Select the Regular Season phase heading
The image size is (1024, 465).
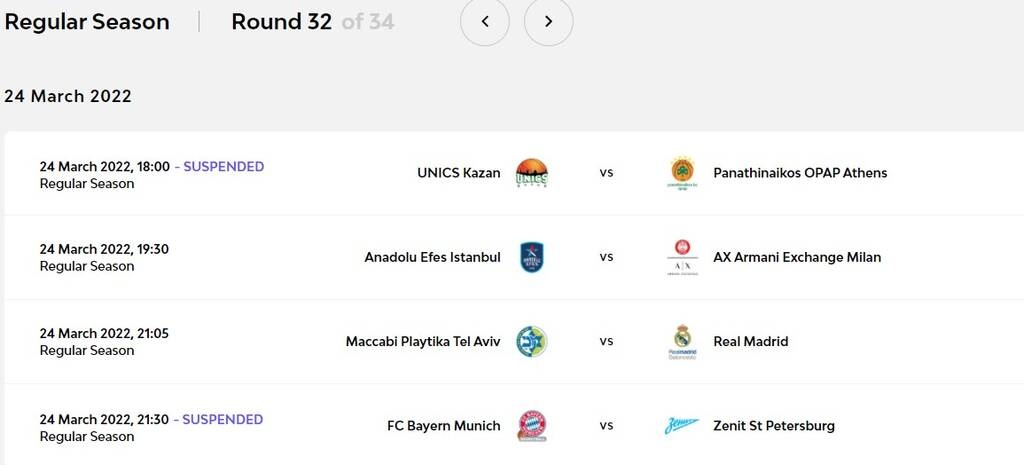click(87, 22)
